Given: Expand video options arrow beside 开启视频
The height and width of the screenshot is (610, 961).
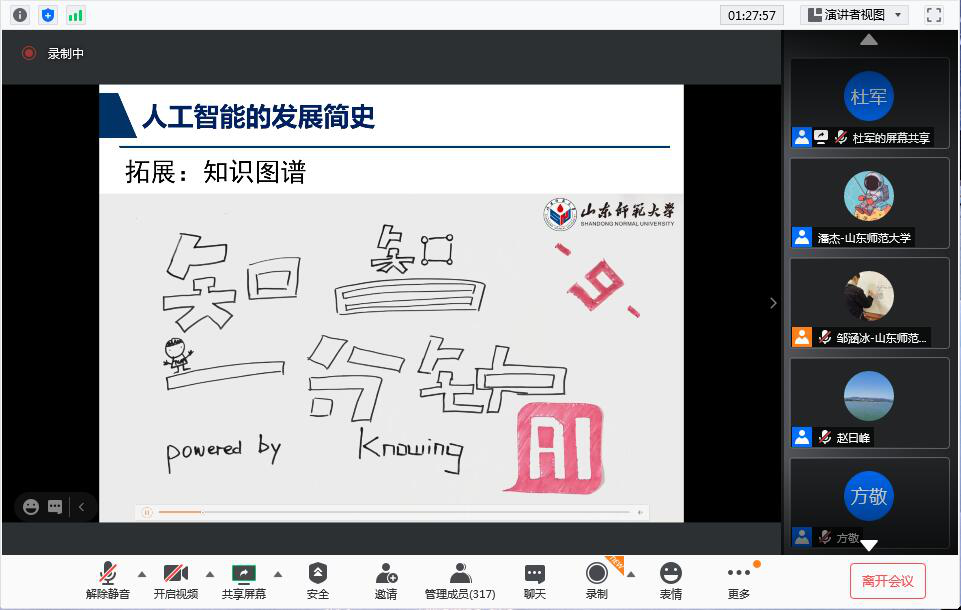Looking at the screenshot, I should tap(210, 574).
